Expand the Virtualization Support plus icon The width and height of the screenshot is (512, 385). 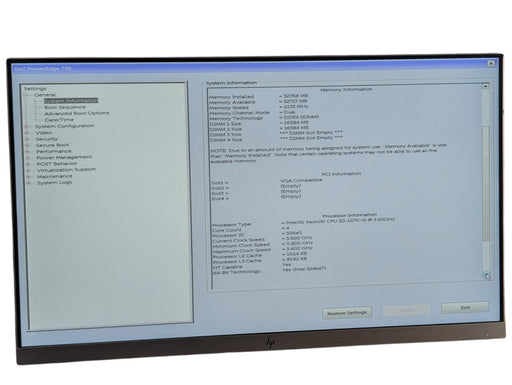pos(29,170)
